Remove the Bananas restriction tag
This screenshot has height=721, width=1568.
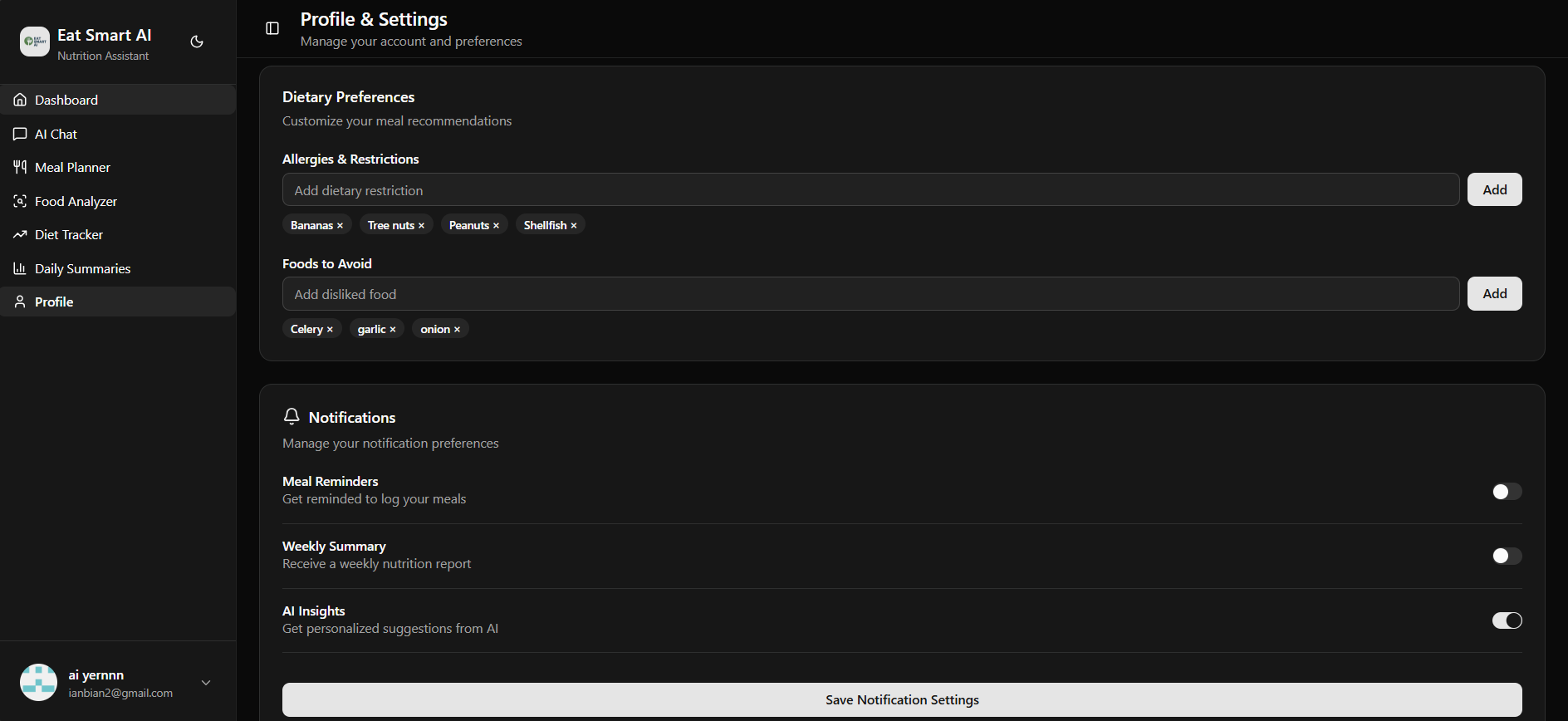tap(340, 226)
